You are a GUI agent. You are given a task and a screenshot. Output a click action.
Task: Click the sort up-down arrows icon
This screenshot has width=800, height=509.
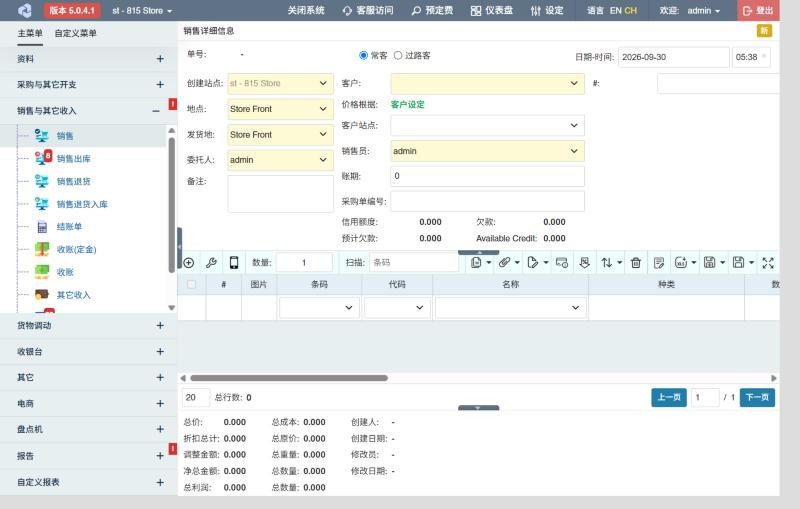[x=607, y=263]
